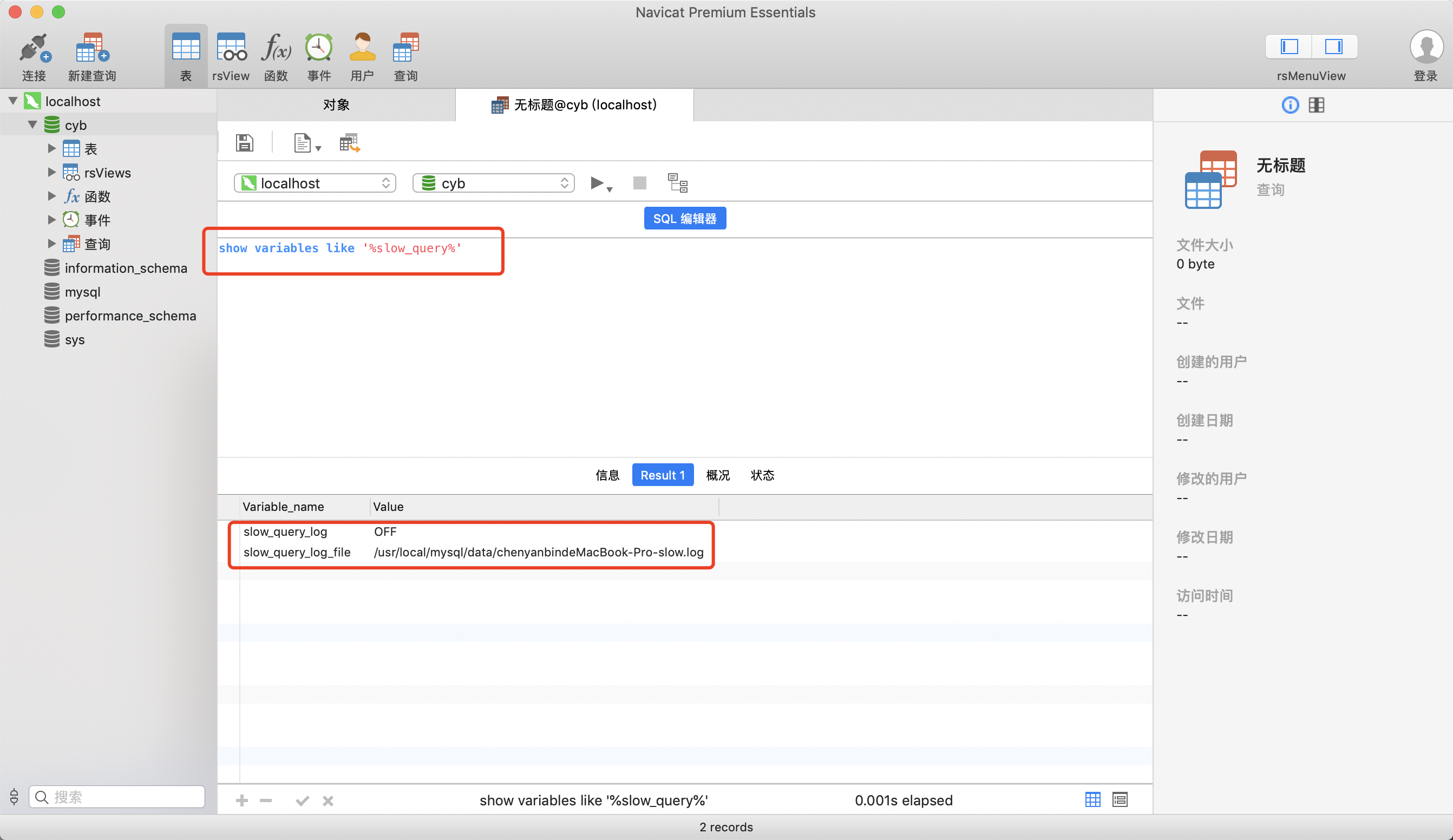The width and height of the screenshot is (1453, 840).
Task: Click the save floppy disk icon
Action: [x=245, y=142]
